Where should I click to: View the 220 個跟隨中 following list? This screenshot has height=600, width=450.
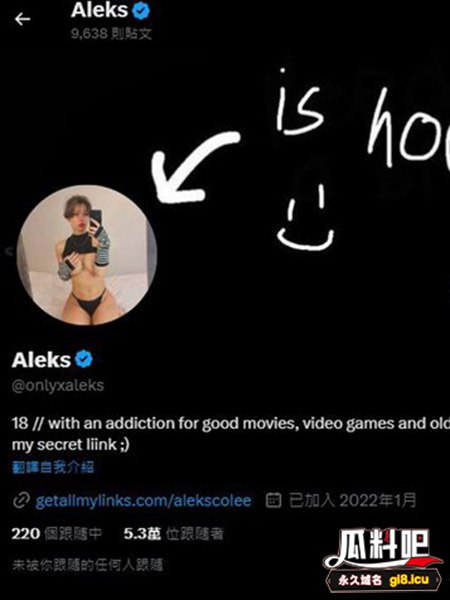57,533
